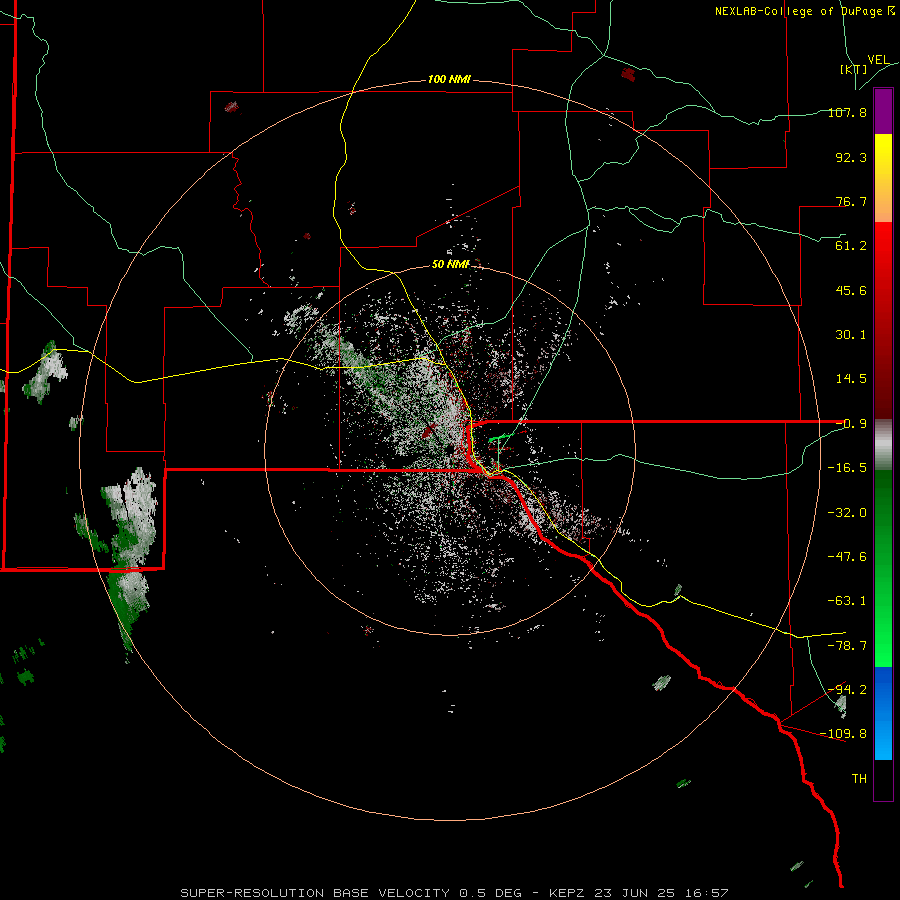Pick the yellow-orange segment of velocity color bar
Viewport: 900px width, 900px height.
point(883,178)
